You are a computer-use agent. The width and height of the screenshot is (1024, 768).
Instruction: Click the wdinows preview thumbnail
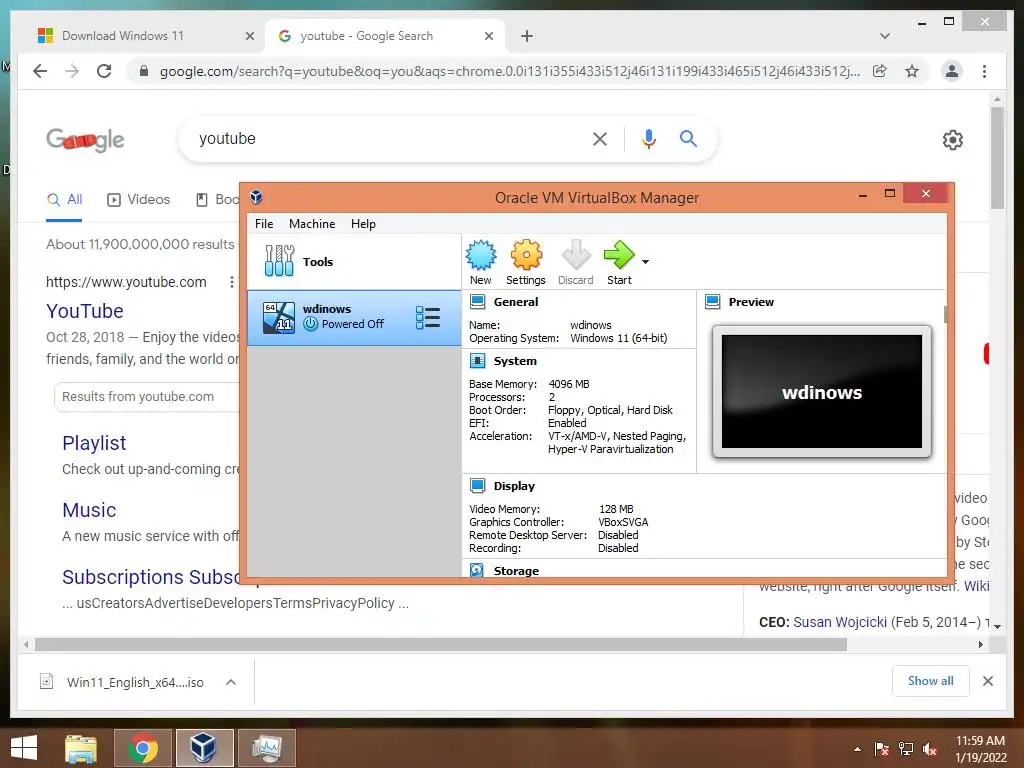[x=822, y=391]
